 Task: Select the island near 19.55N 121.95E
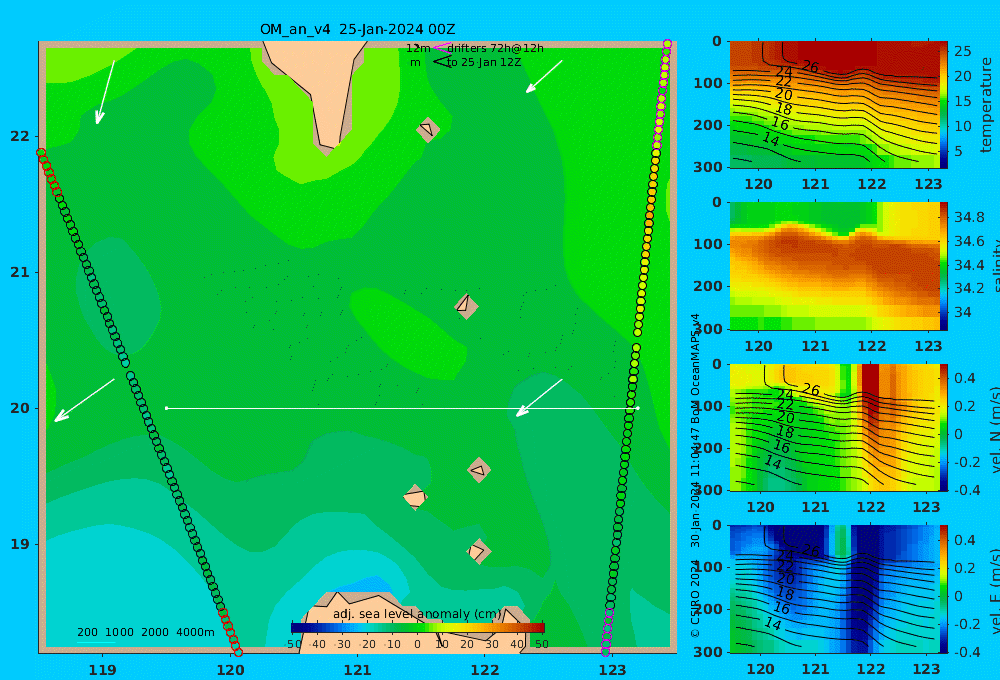click(479, 470)
